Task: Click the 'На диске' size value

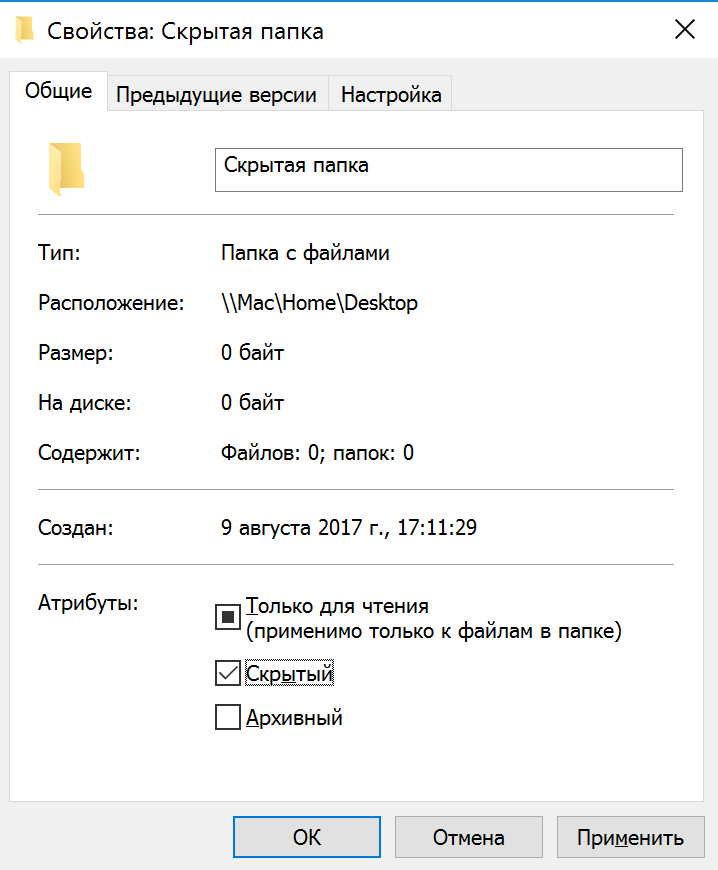Action: point(252,403)
